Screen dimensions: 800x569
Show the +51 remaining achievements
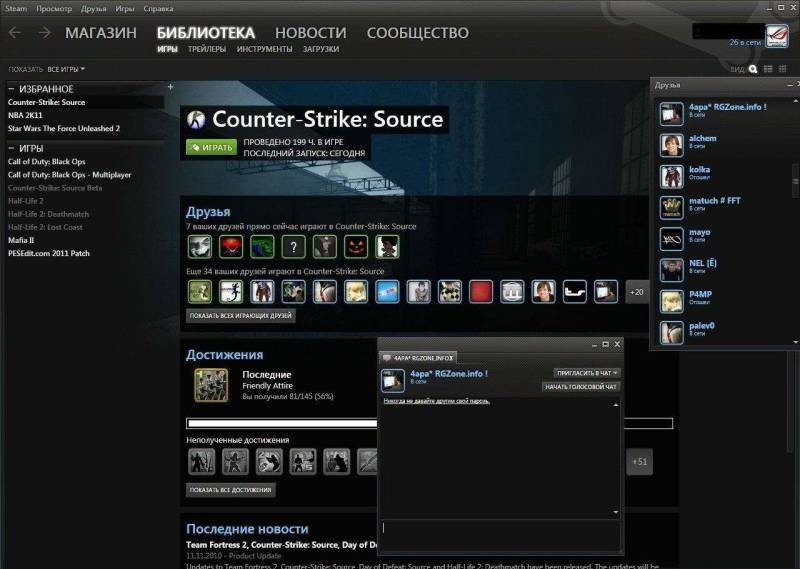(640, 462)
